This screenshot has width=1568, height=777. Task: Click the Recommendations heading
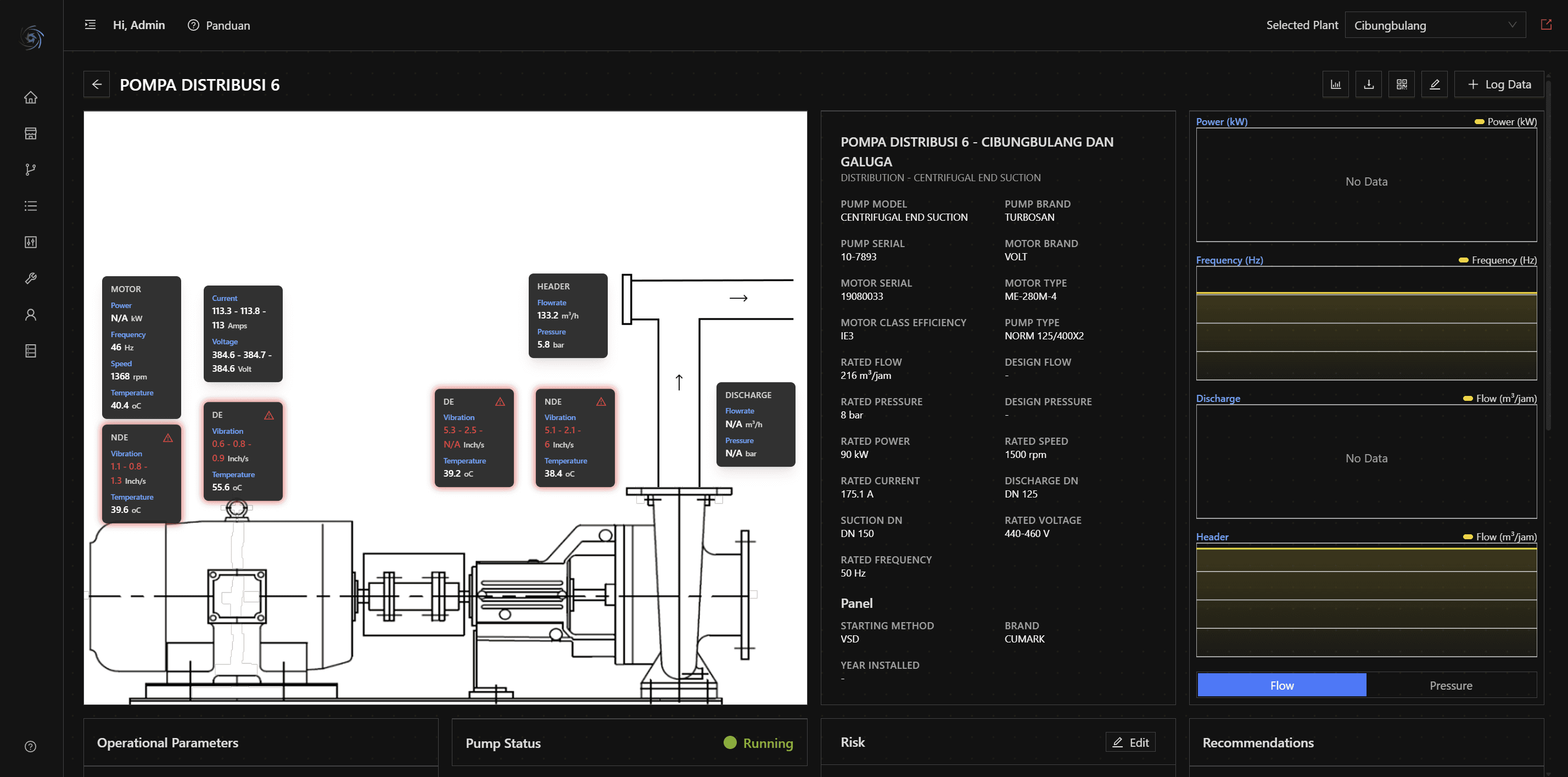1258,743
